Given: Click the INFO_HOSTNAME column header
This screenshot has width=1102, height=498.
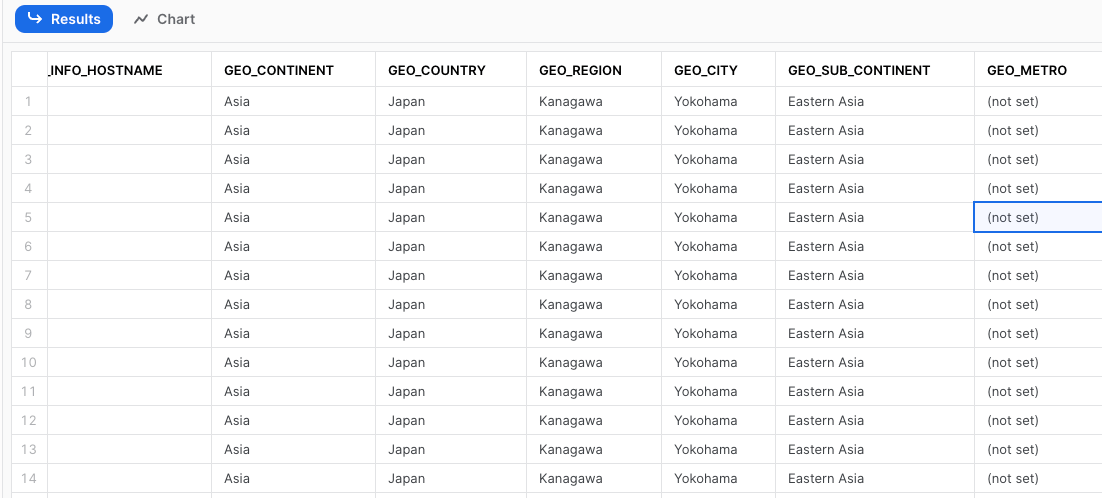Looking at the screenshot, I should point(129,70).
